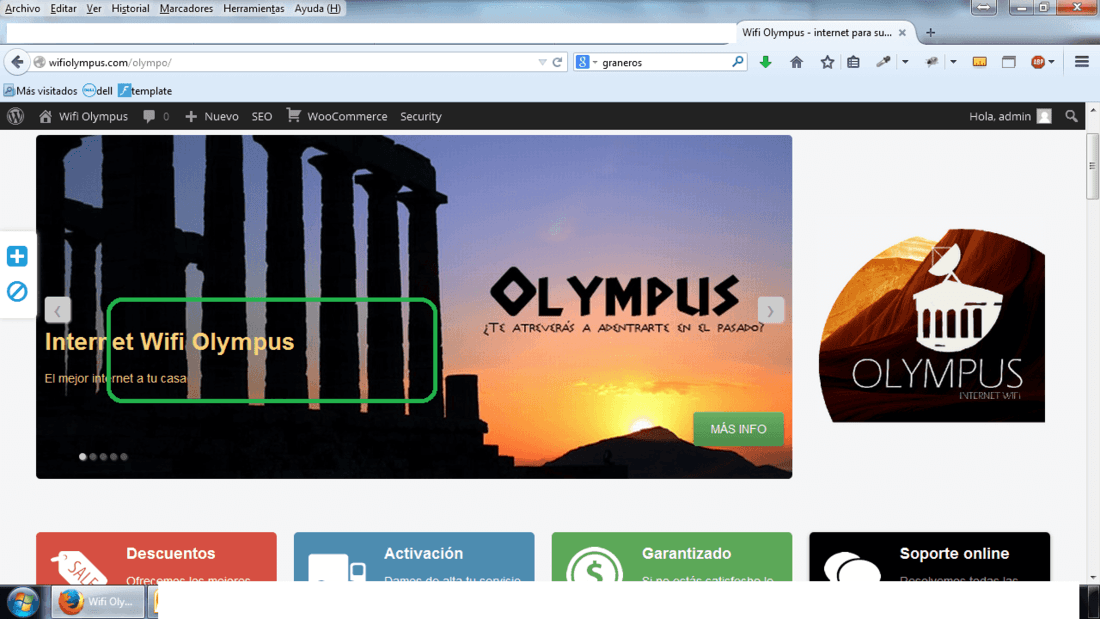The image size is (1100, 619).
Task: Select the first slider pagination dot
Action: (x=83, y=457)
